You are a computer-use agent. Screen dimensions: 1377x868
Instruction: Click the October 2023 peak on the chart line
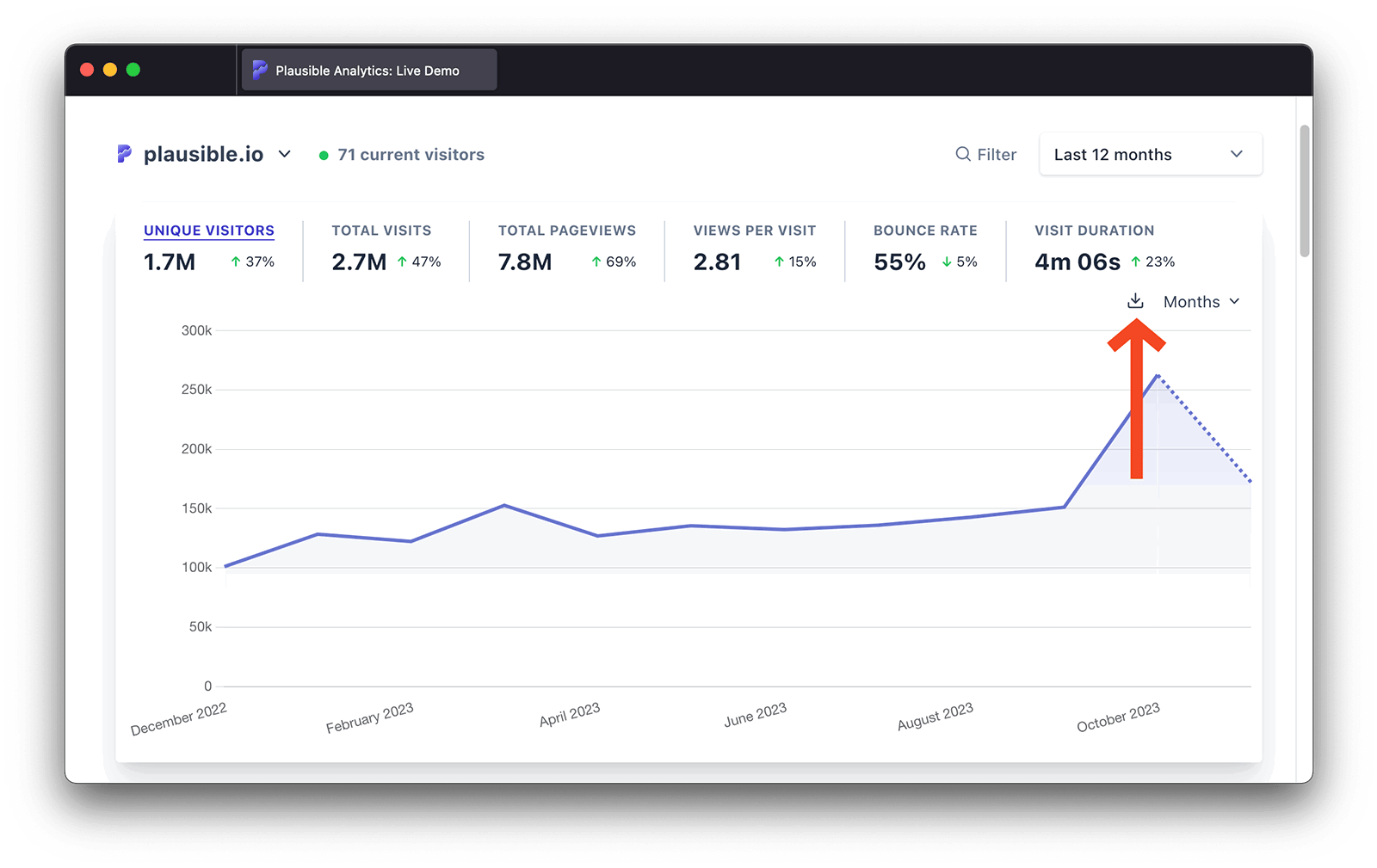pos(1158,376)
